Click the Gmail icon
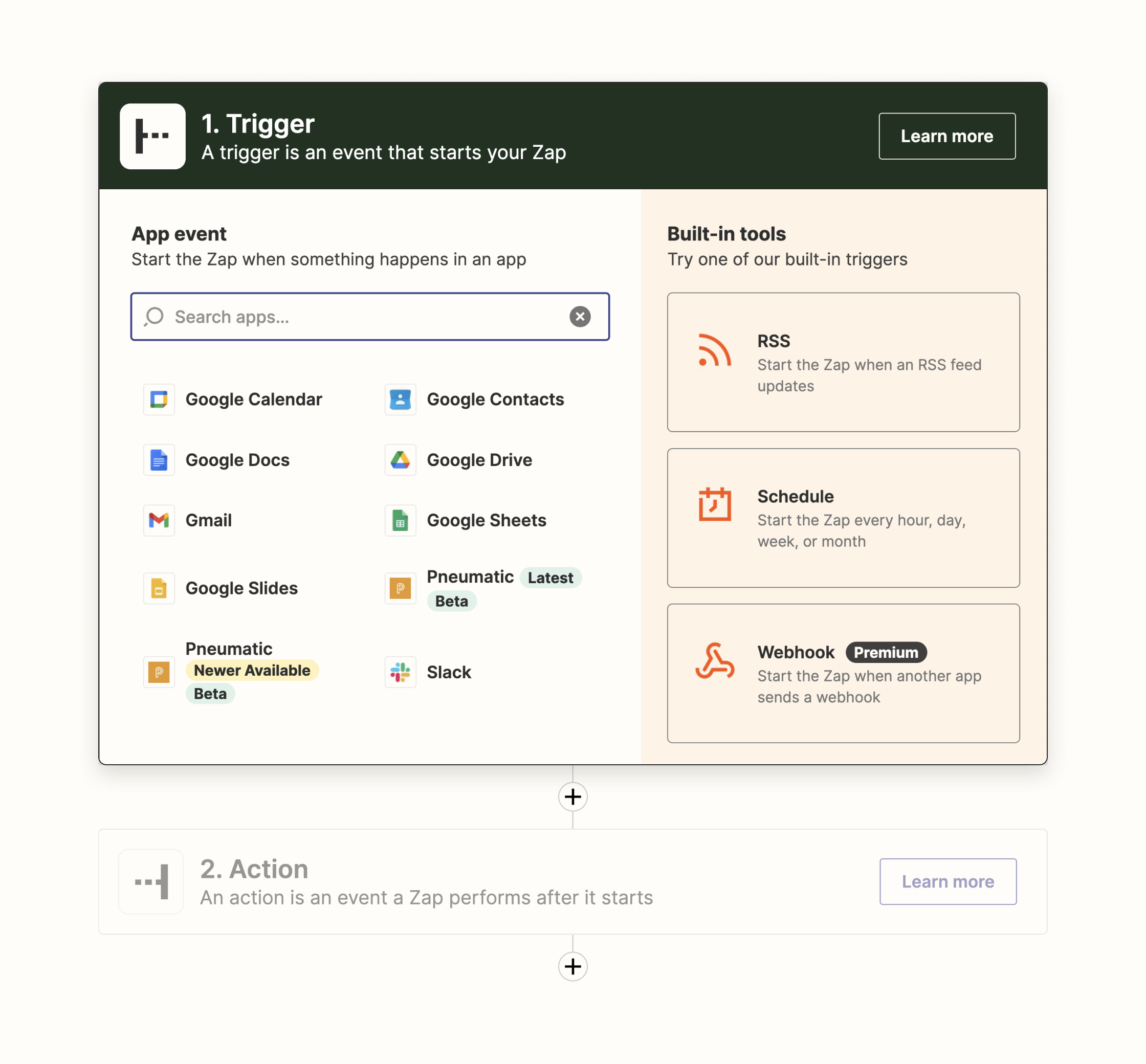The width and height of the screenshot is (1146, 1064). click(x=159, y=520)
